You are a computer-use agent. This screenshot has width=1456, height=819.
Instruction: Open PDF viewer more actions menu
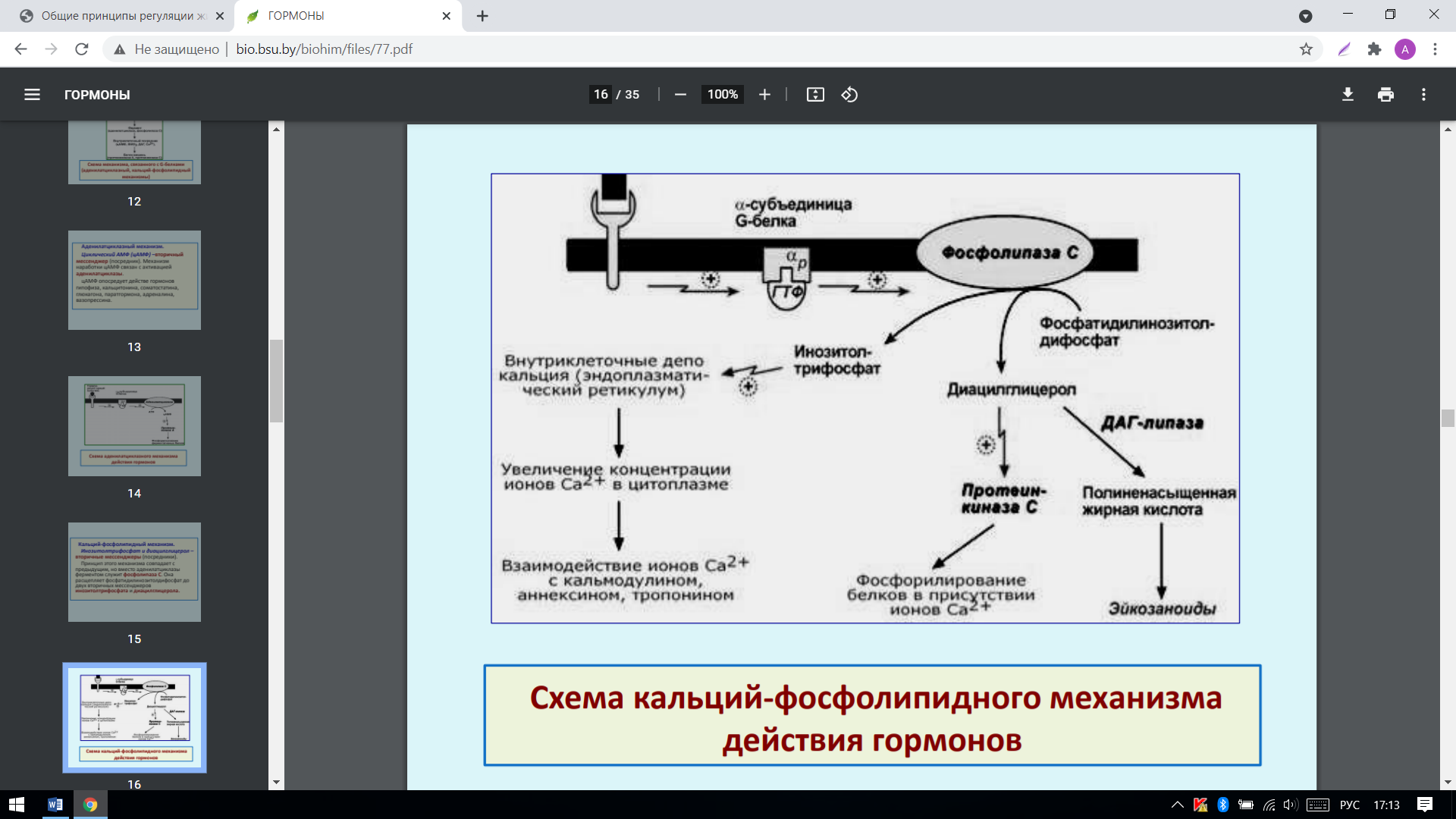[x=1423, y=95]
